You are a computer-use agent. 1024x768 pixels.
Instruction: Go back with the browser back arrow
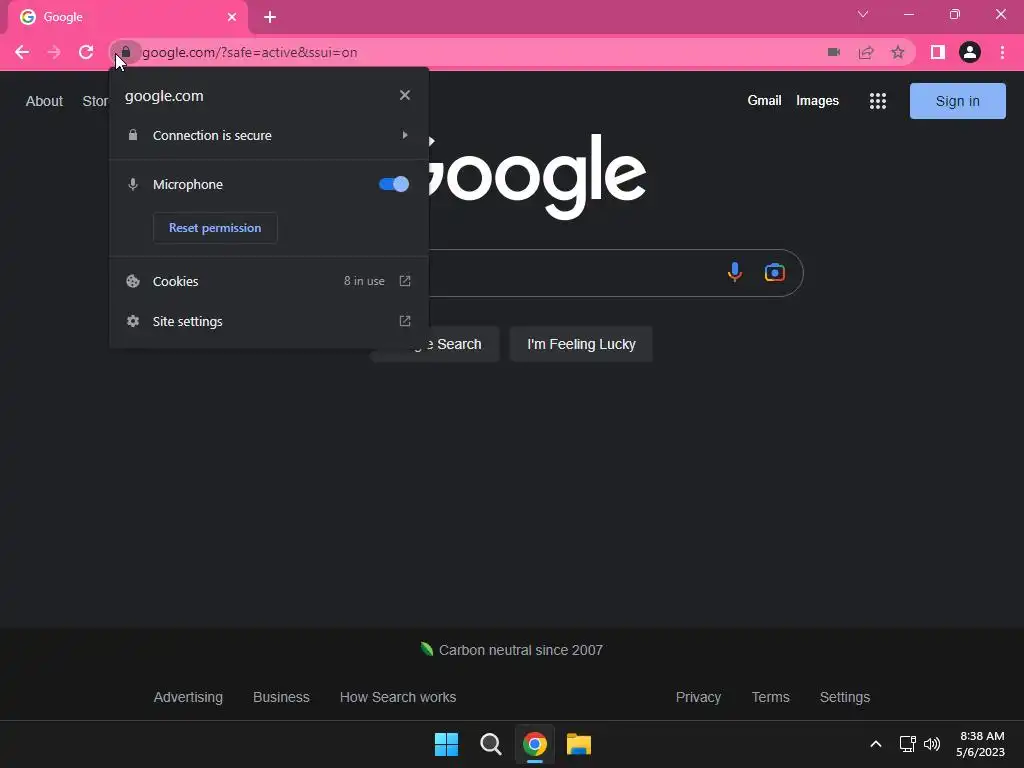pos(22,52)
